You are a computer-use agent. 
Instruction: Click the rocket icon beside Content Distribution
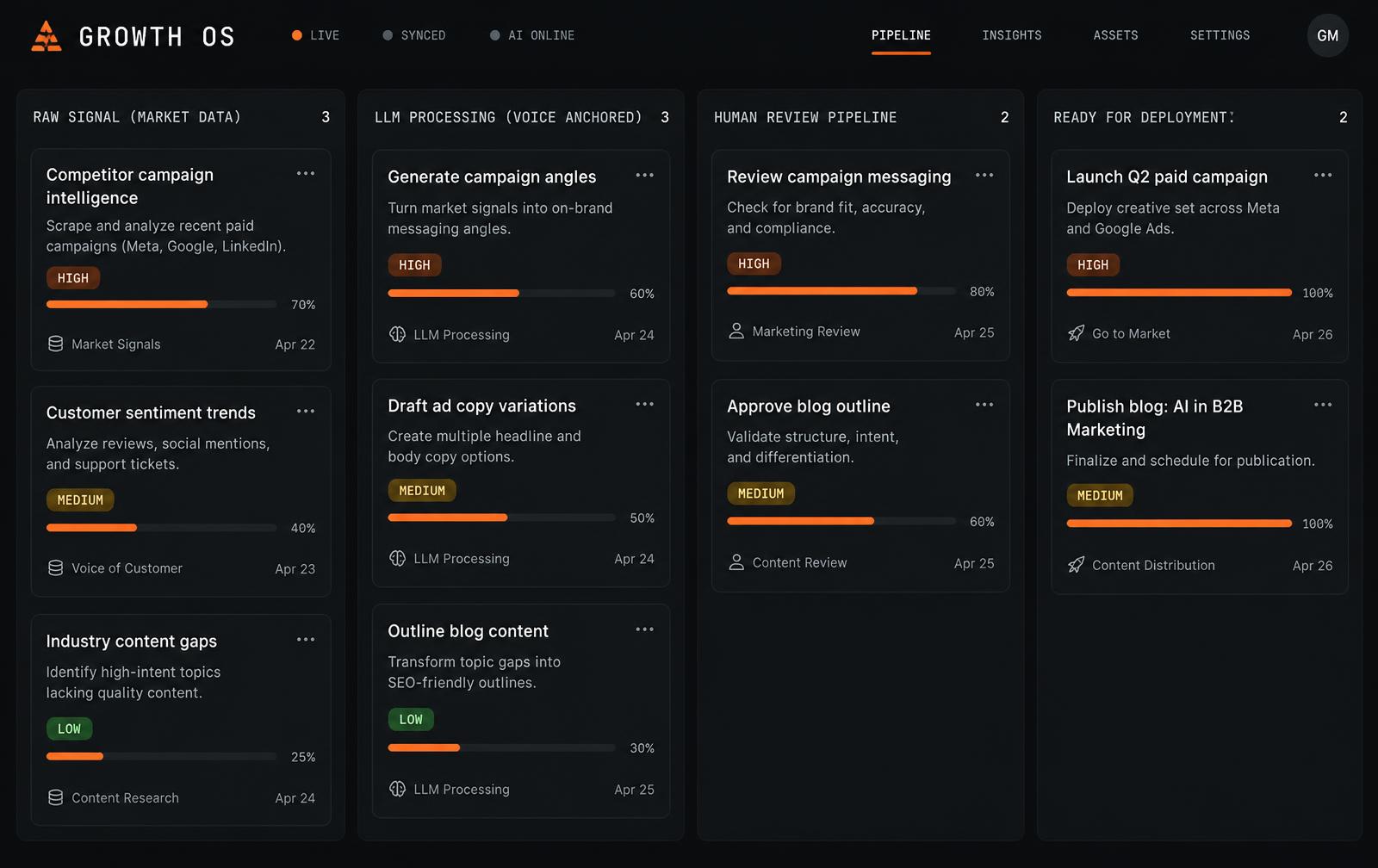[1077, 565]
